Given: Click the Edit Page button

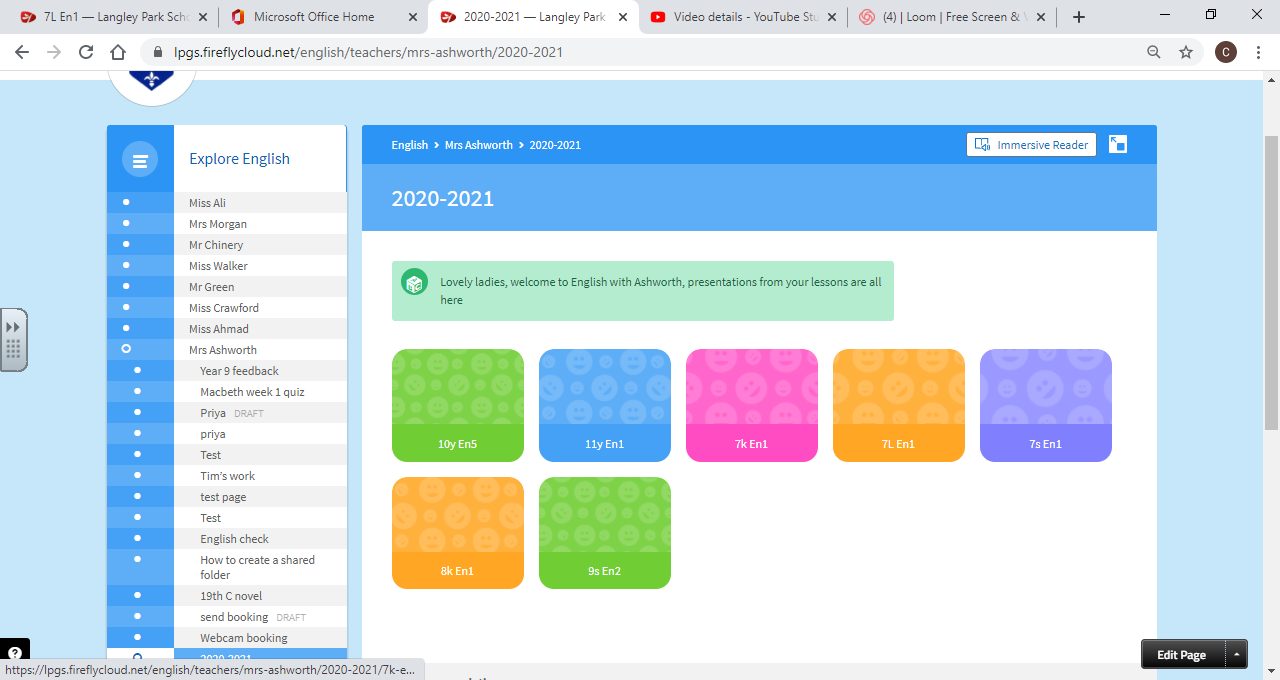Looking at the screenshot, I should 1181,655.
